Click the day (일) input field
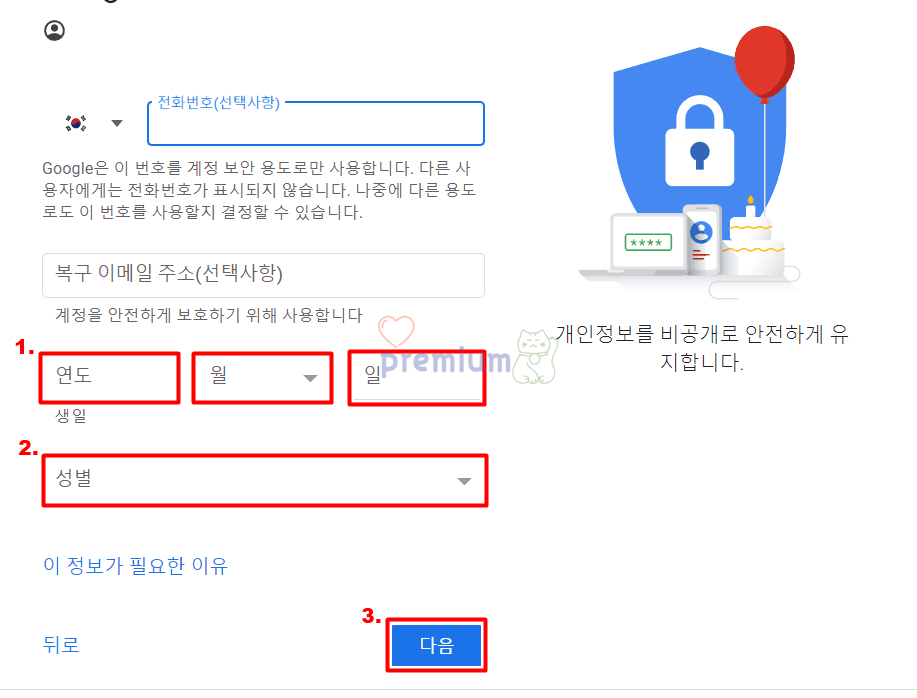 click(417, 378)
